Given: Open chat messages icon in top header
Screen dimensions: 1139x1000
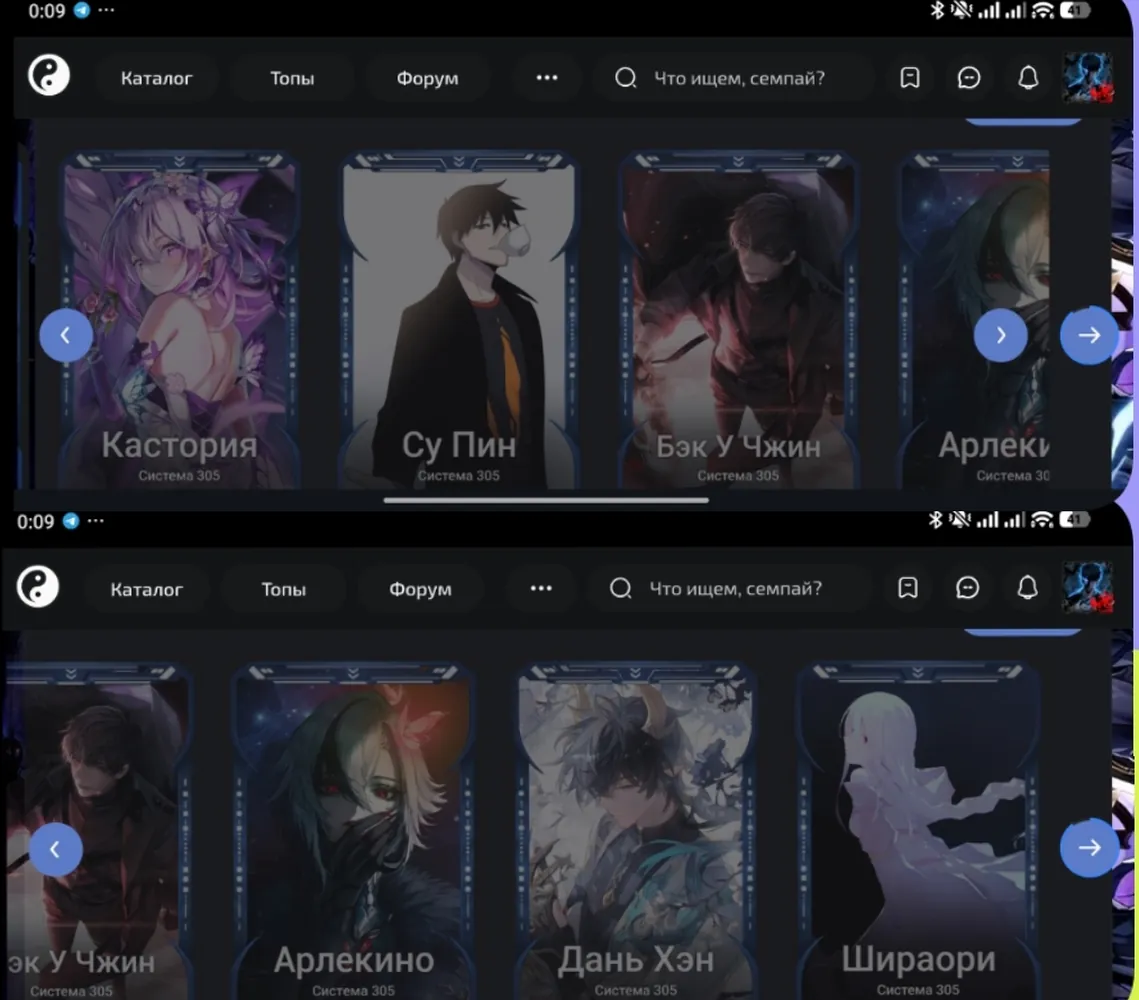Looking at the screenshot, I should coord(968,78).
